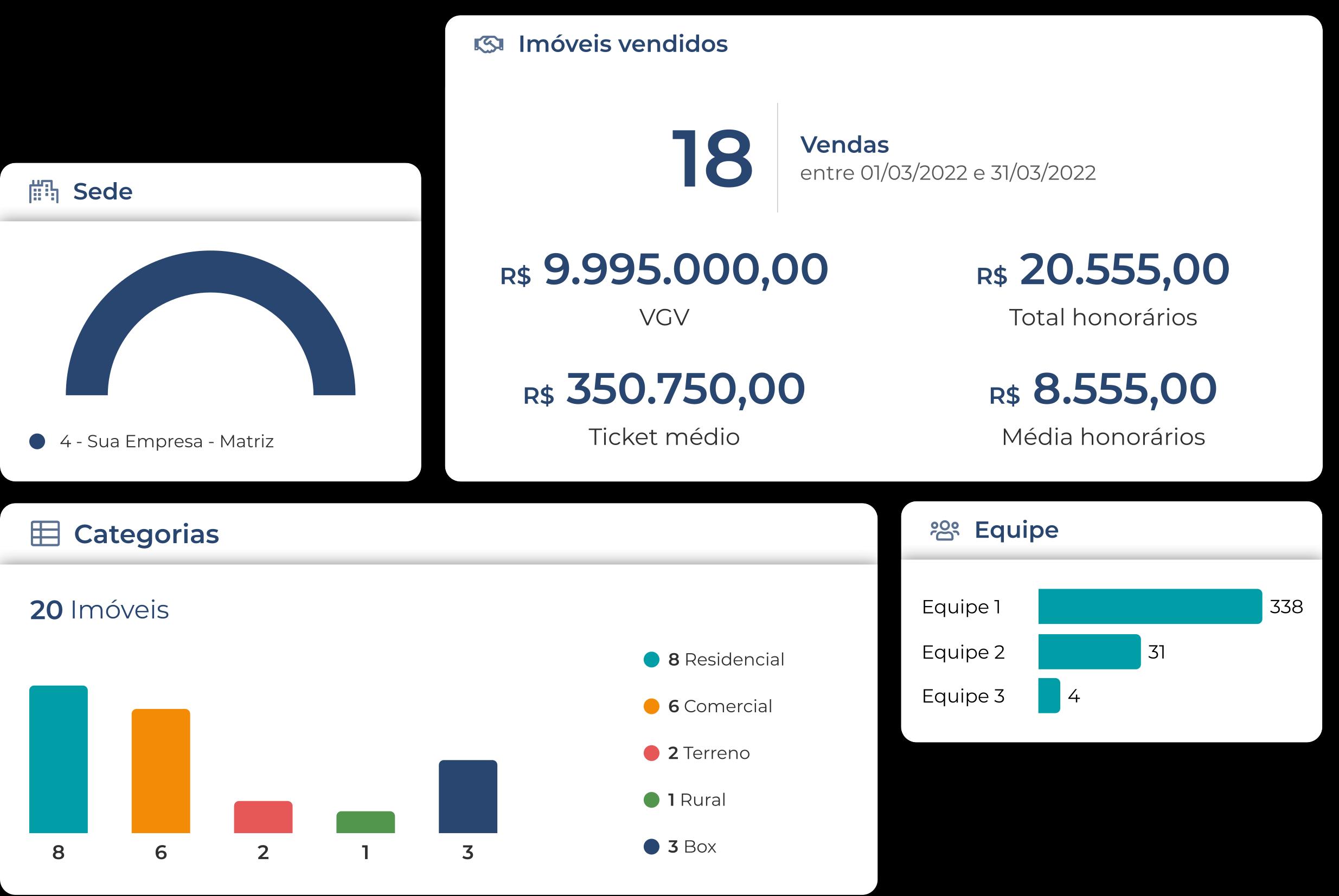Click the 4 value for Equipe 3
The height and width of the screenshot is (896, 1339).
[x=1074, y=696]
